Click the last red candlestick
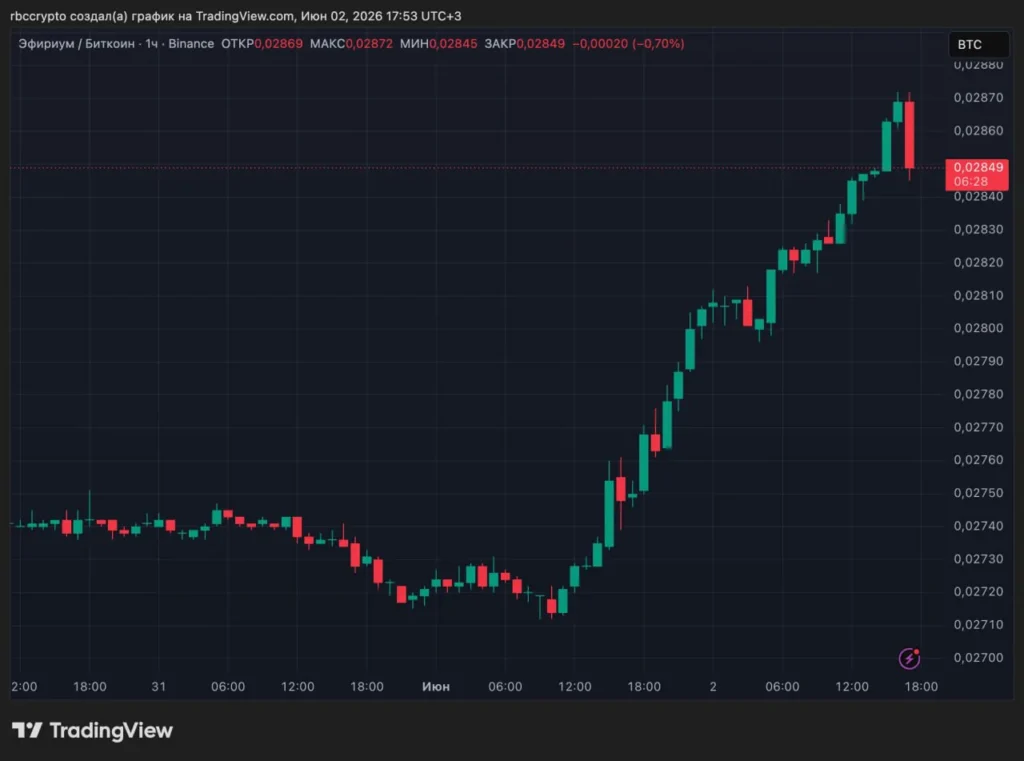Image resolution: width=1024 pixels, height=761 pixels. 909,135
